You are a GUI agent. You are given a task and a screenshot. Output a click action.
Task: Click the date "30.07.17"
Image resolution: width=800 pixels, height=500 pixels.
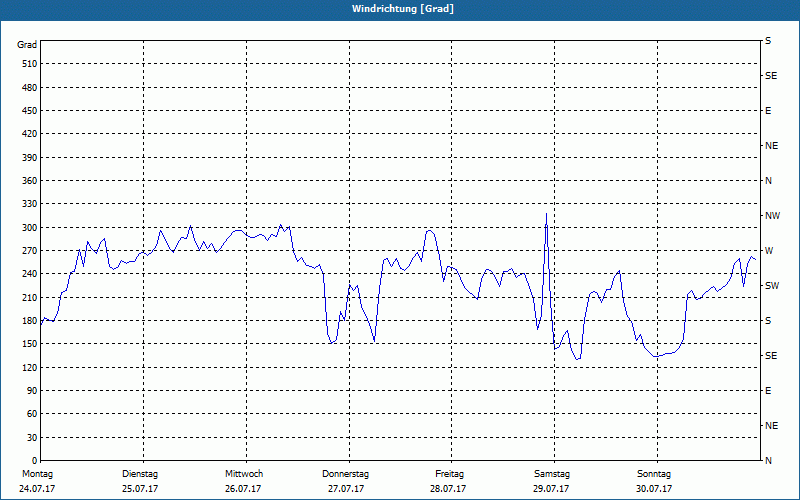coord(654,489)
